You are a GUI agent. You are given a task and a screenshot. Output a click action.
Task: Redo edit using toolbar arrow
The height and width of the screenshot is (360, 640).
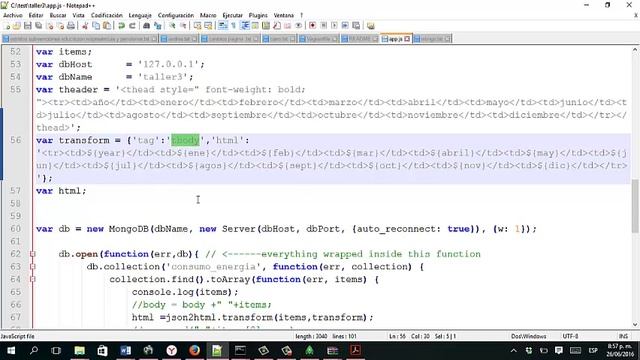pyautogui.click(x=132, y=26)
